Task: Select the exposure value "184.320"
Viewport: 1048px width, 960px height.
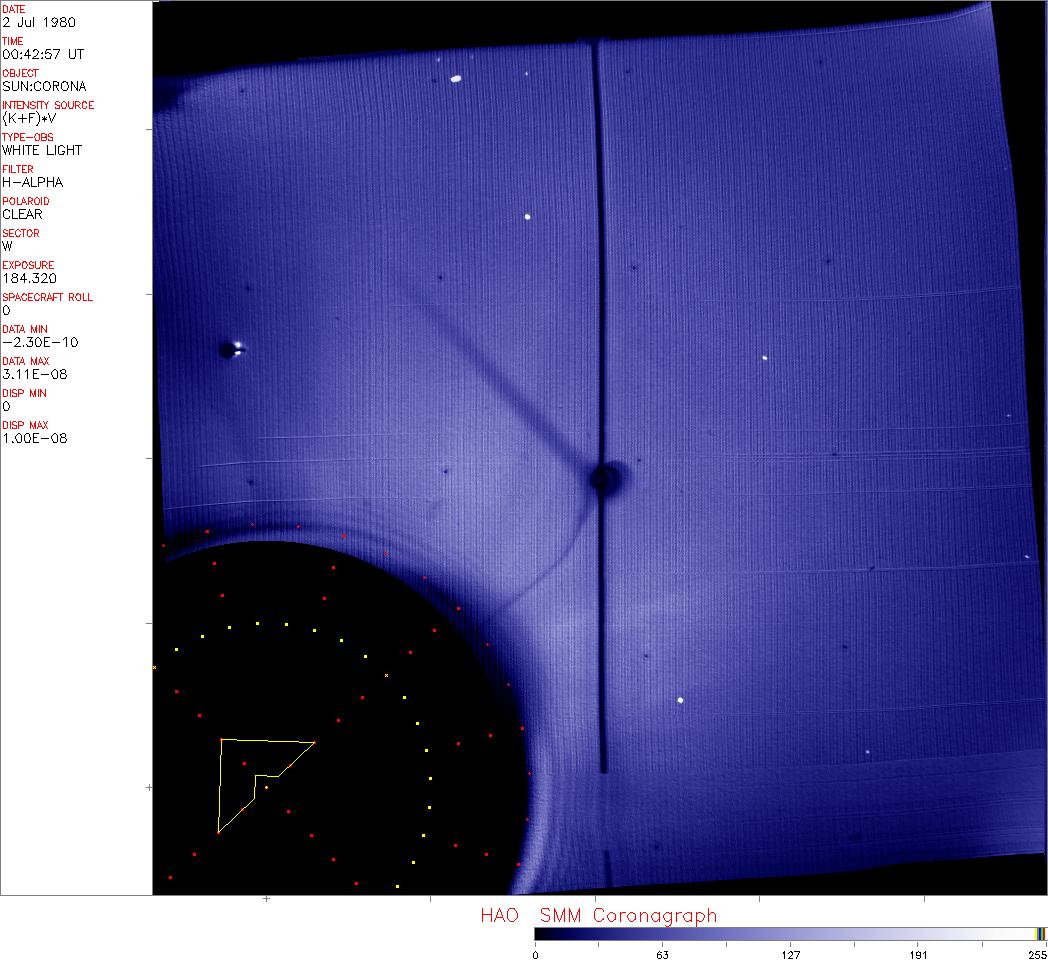Action: click(29, 278)
